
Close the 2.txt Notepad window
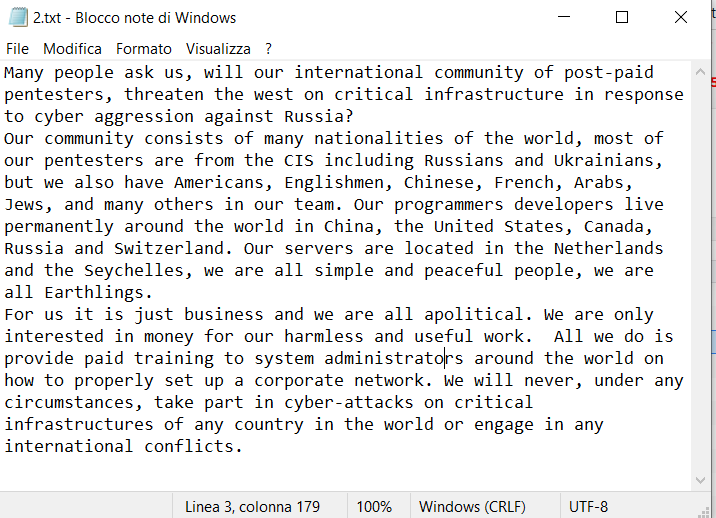pos(682,18)
